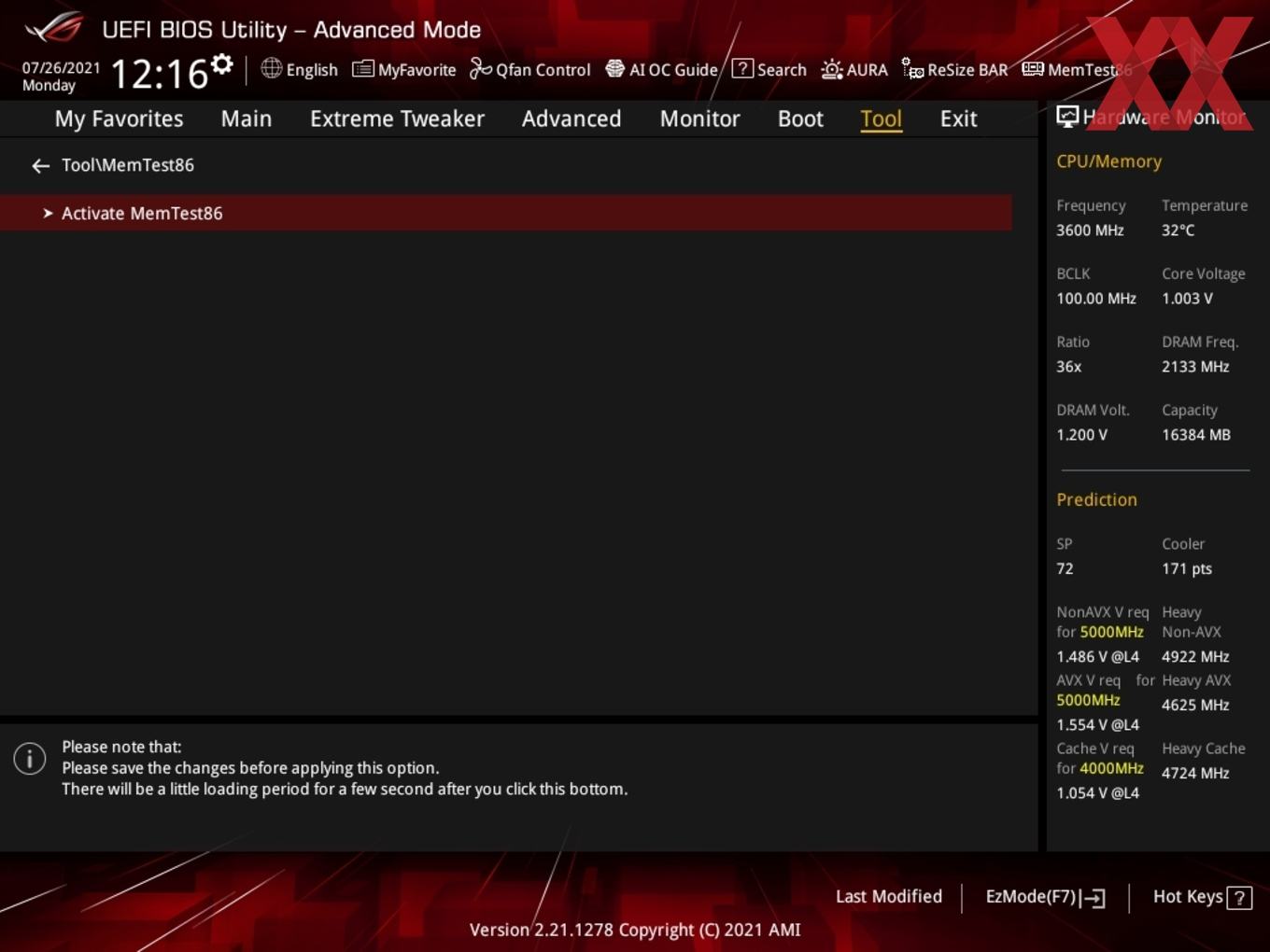1270x952 pixels.
Task: Switch to the Advanced tab
Action: click(x=571, y=119)
